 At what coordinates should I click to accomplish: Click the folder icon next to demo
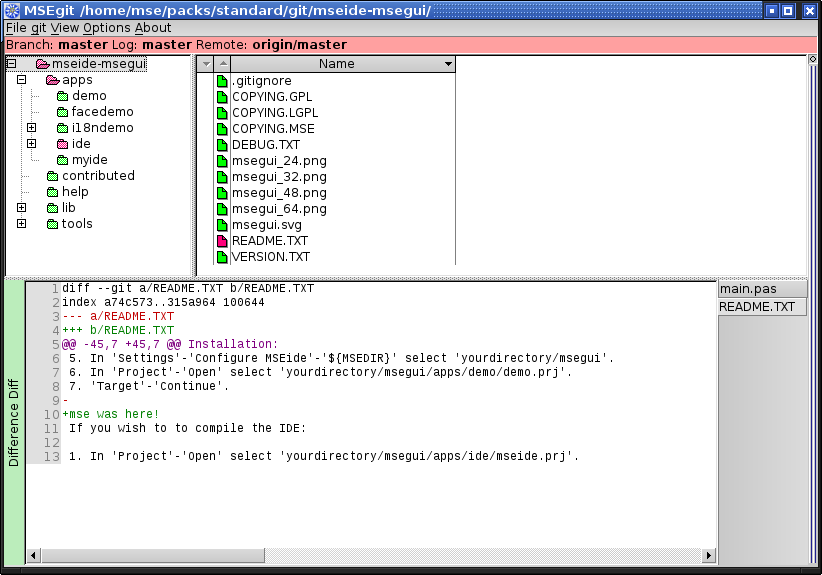62,96
